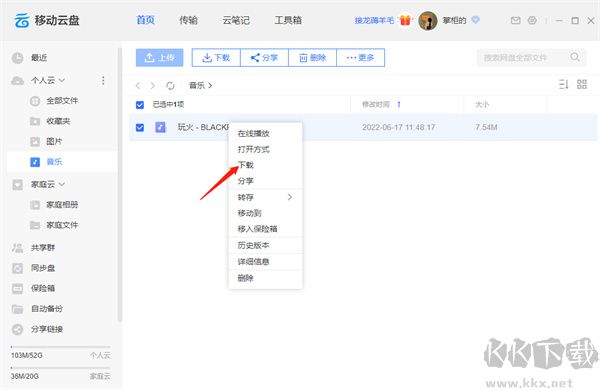The width and height of the screenshot is (600, 390).
Task: Uncheck the 玩火 music file checkbox
Action: (x=140, y=127)
